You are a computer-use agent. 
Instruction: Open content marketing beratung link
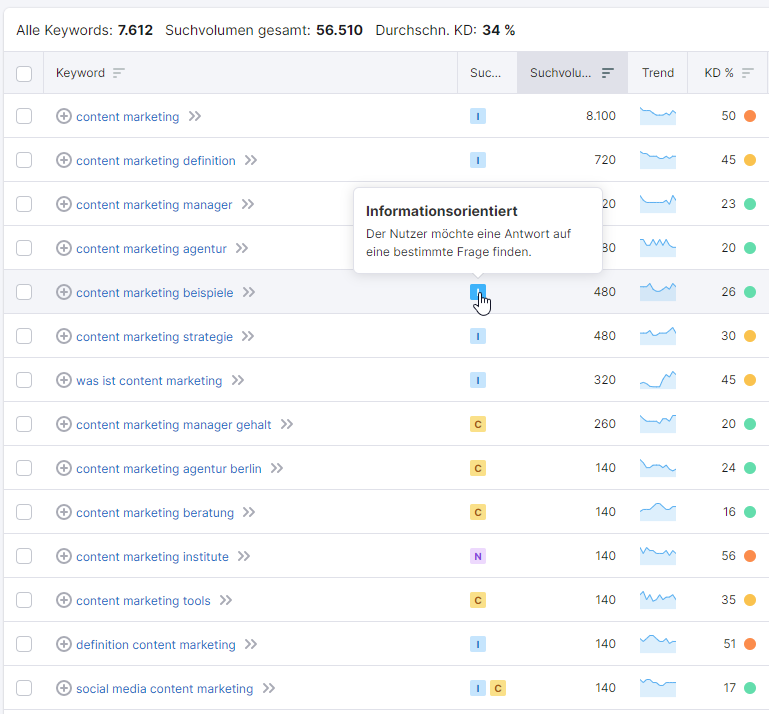point(155,512)
